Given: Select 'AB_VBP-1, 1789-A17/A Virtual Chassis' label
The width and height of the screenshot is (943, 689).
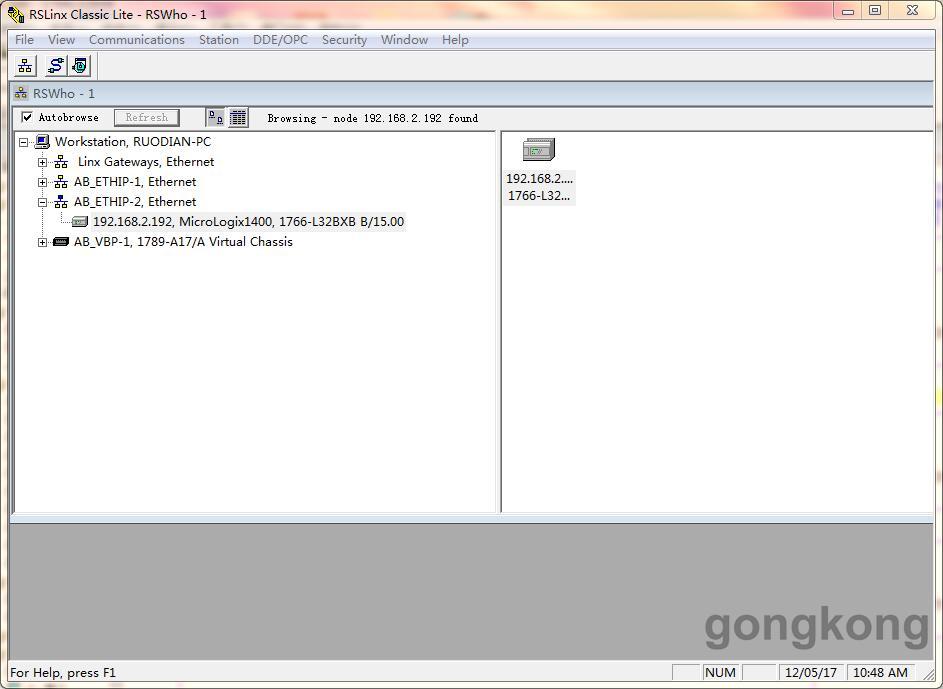Looking at the screenshot, I should [x=183, y=242].
